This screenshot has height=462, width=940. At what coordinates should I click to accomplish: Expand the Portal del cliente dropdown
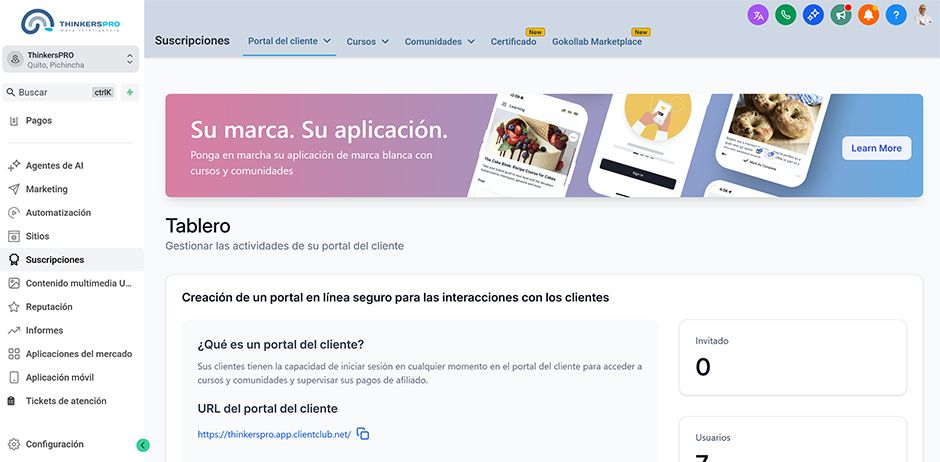coord(289,41)
